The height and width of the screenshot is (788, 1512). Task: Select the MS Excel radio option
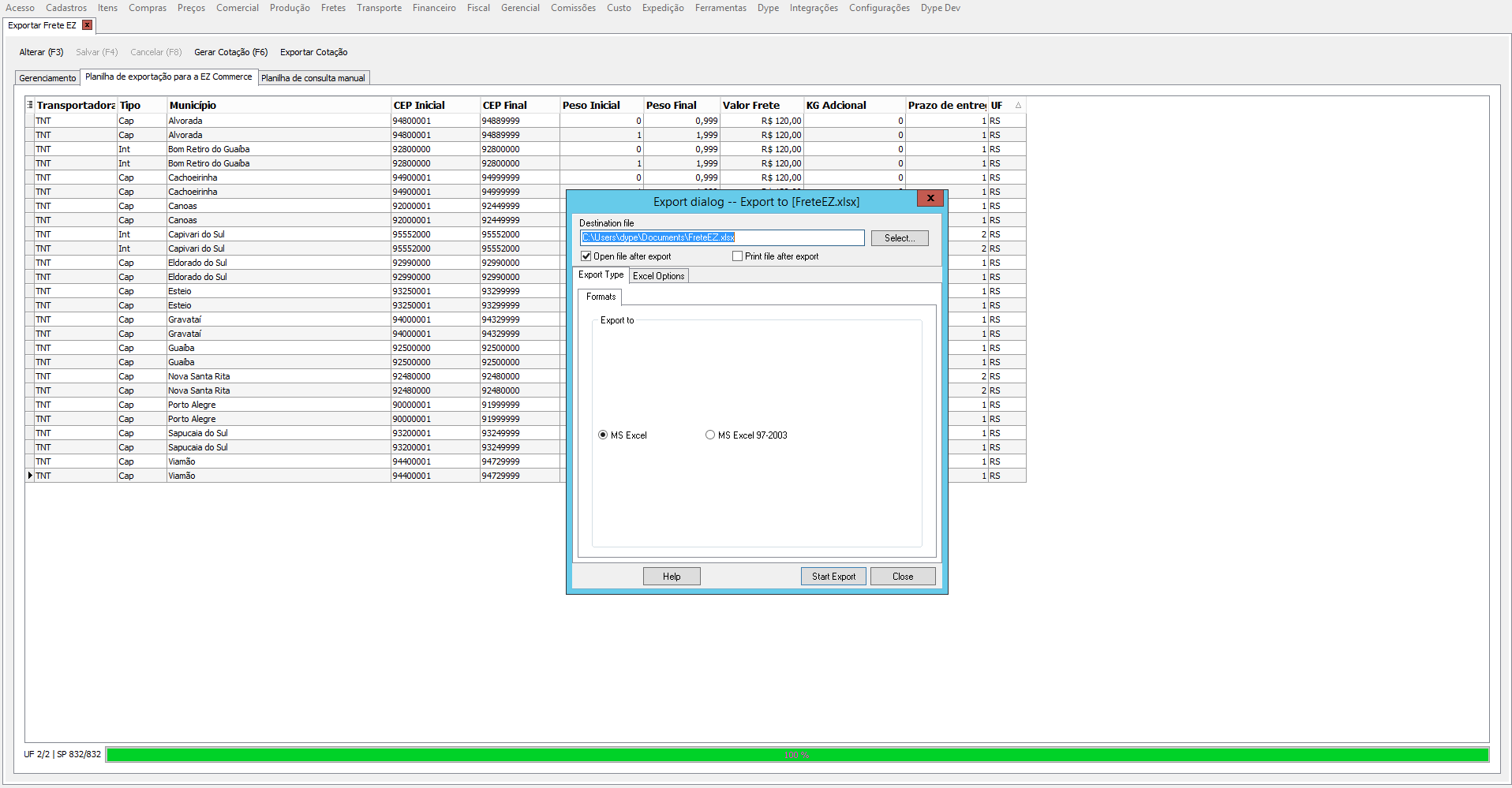[603, 435]
